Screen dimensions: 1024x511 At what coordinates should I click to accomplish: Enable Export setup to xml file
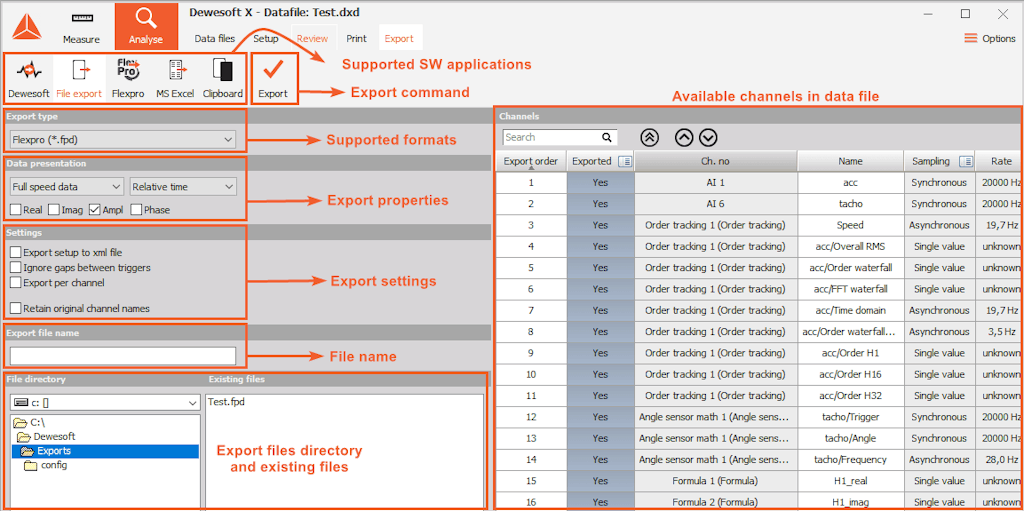pos(16,252)
